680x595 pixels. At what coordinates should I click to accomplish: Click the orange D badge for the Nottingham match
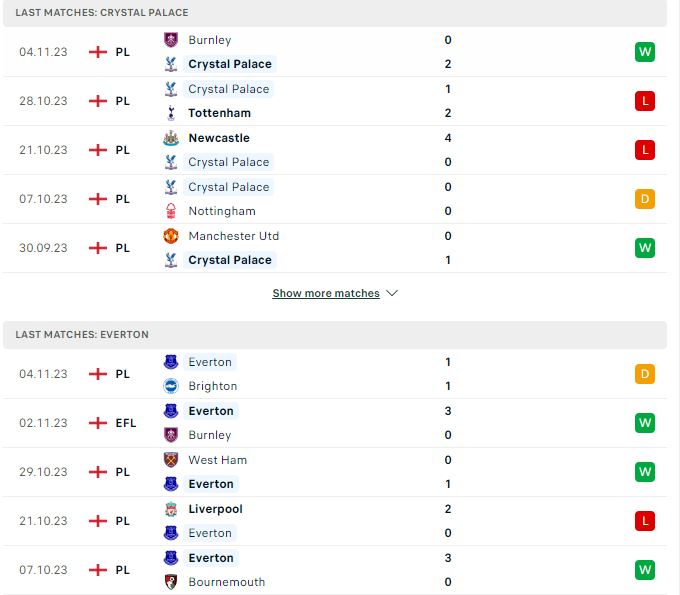pos(645,199)
